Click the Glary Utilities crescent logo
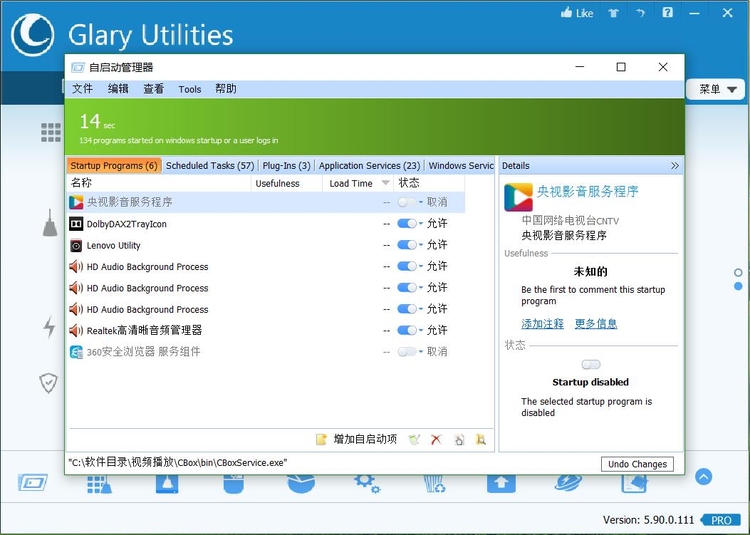The image size is (750, 535). click(33, 35)
